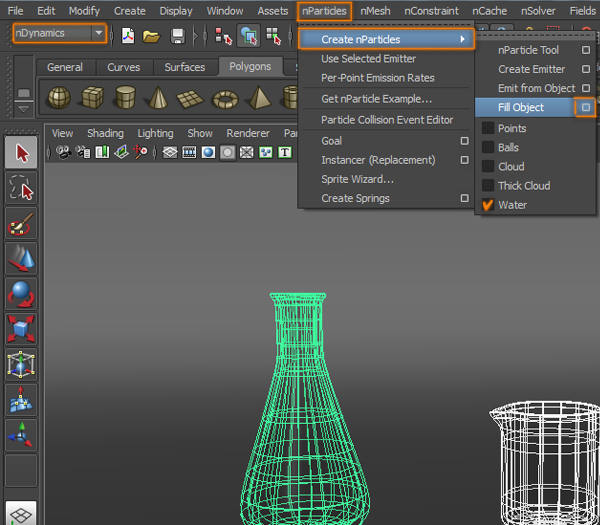Open the nMesh menu

point(376,11)
